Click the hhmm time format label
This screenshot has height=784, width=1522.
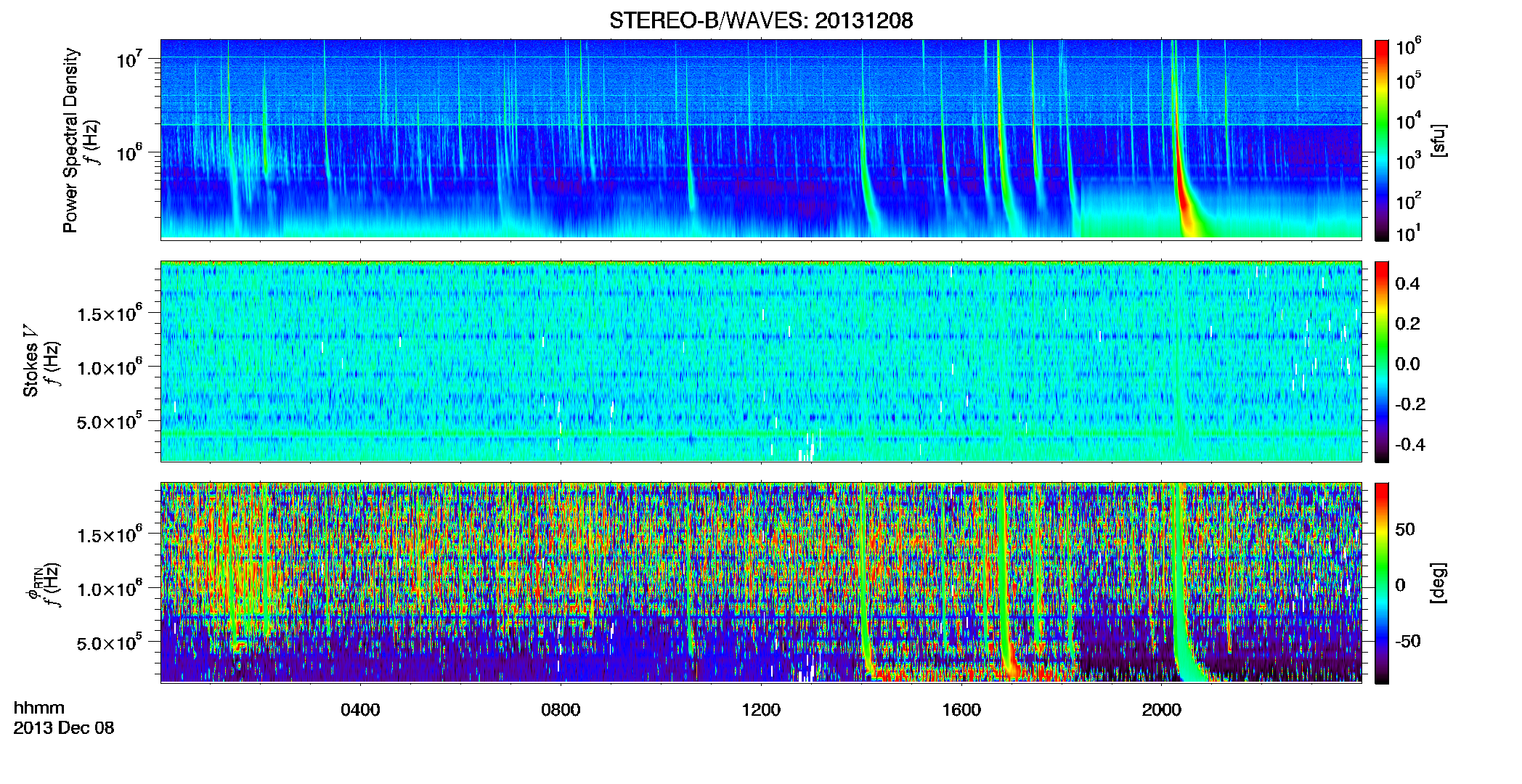click(39, 709)
